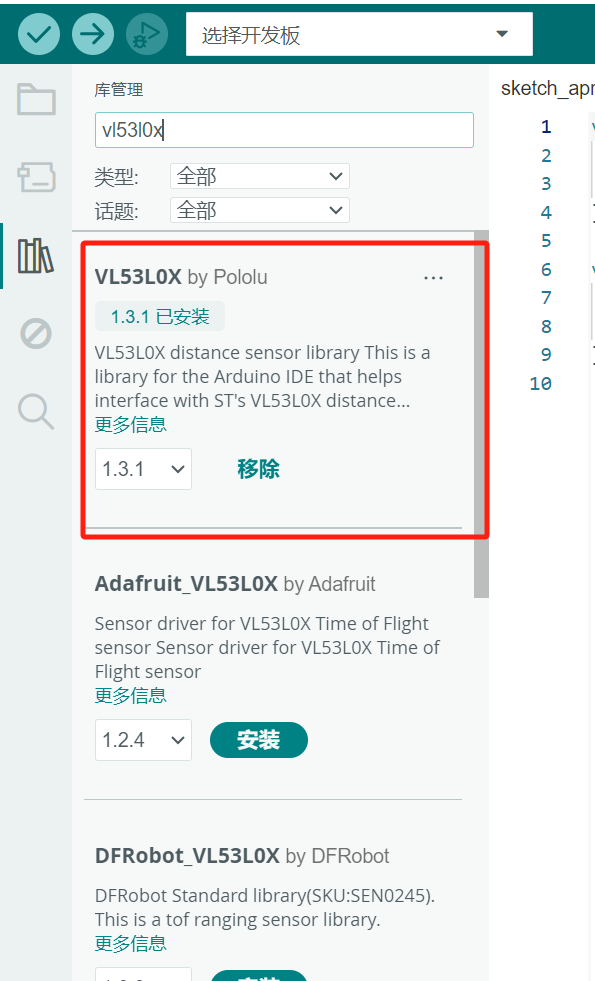Open the 1.2.4 version dropdown for Adafruit_VL53L0X
595x981 pixels.
[143, 739]
